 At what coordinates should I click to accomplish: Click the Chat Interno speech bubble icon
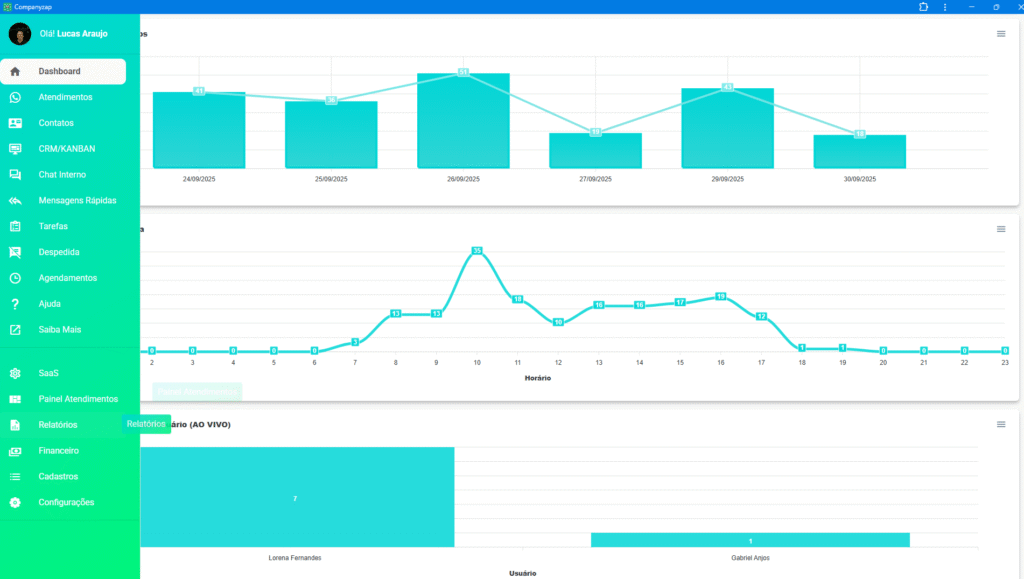click(15, 175)
